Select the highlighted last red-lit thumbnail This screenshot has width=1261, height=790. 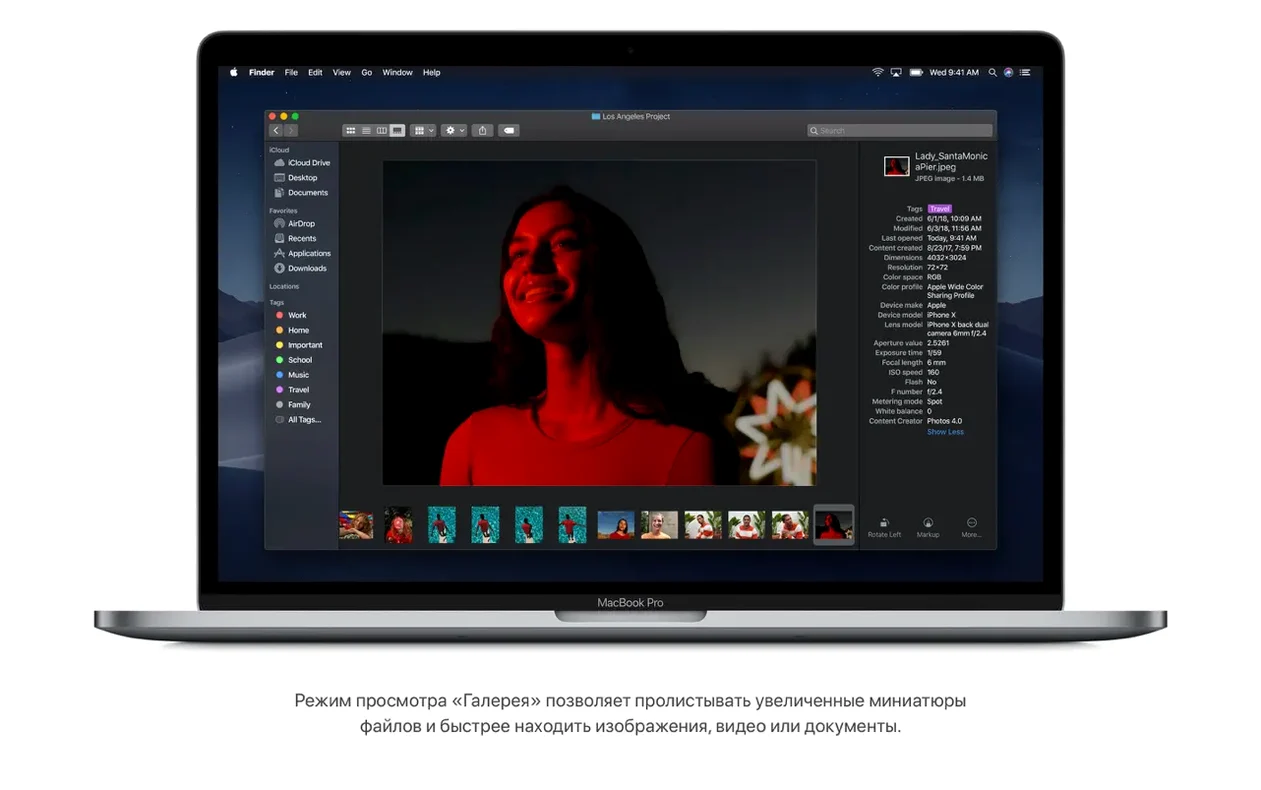point(834,525)
